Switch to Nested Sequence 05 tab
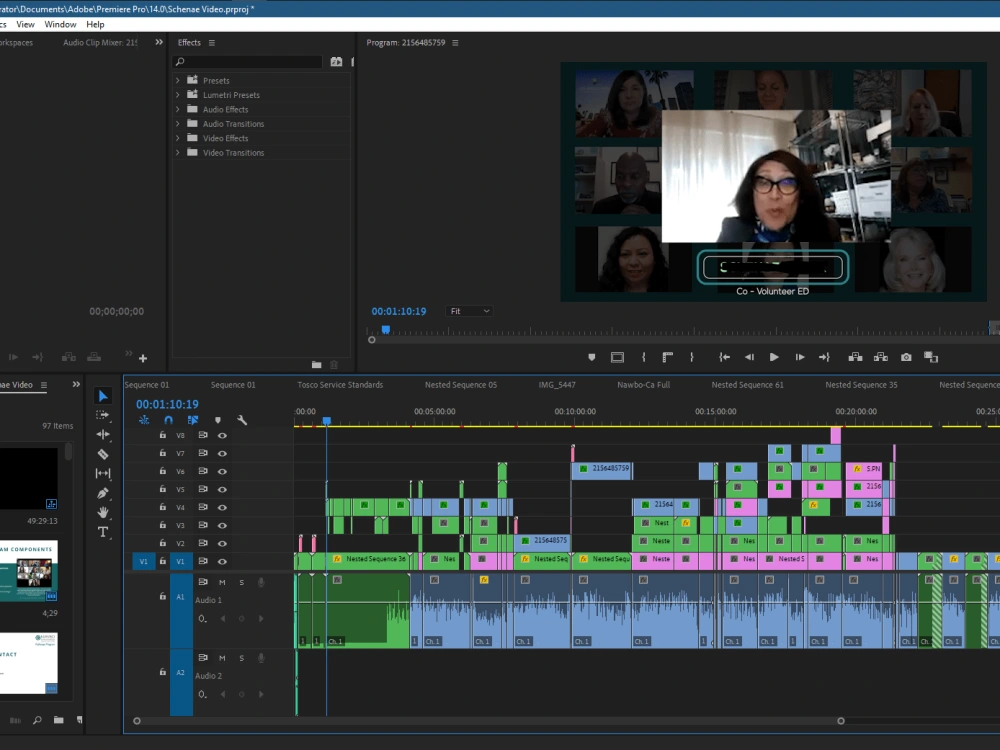 pyautogui.click(x=460, y=385)
